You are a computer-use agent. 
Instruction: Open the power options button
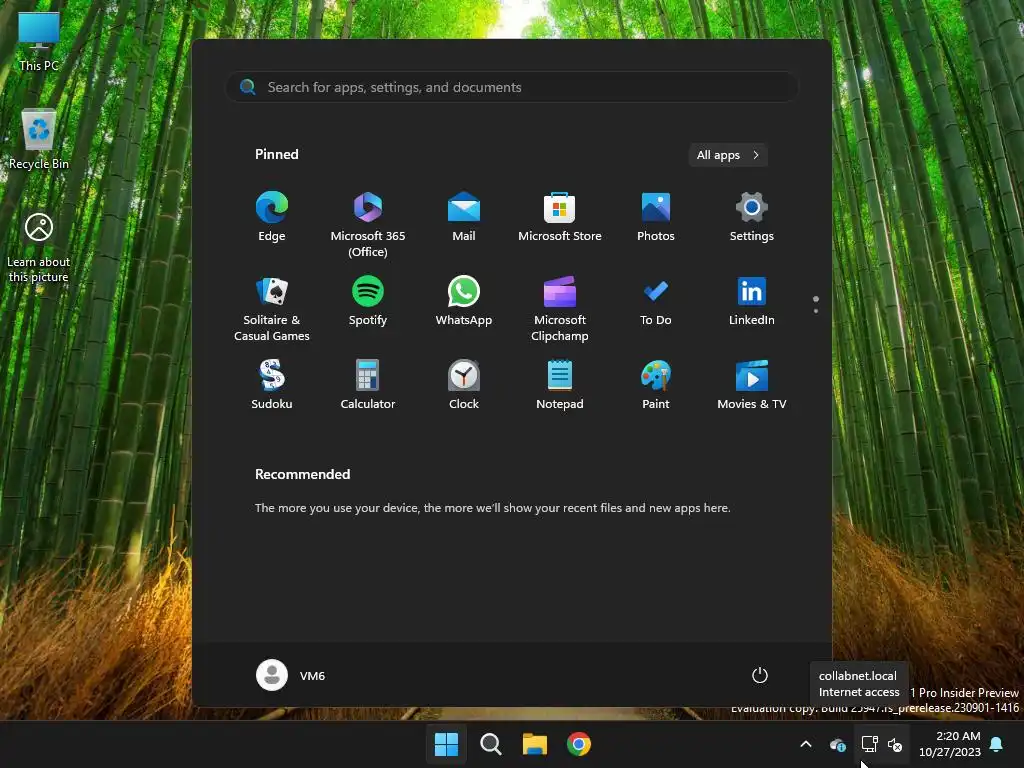760,675
